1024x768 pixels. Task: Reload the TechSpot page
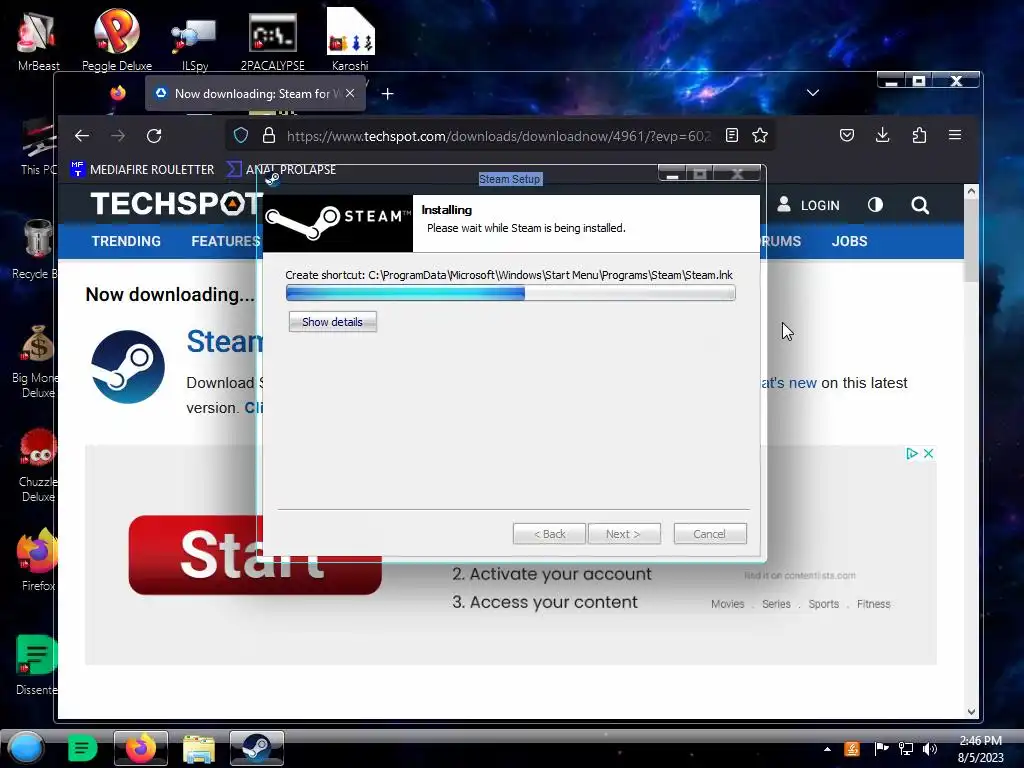coord(154,136)
